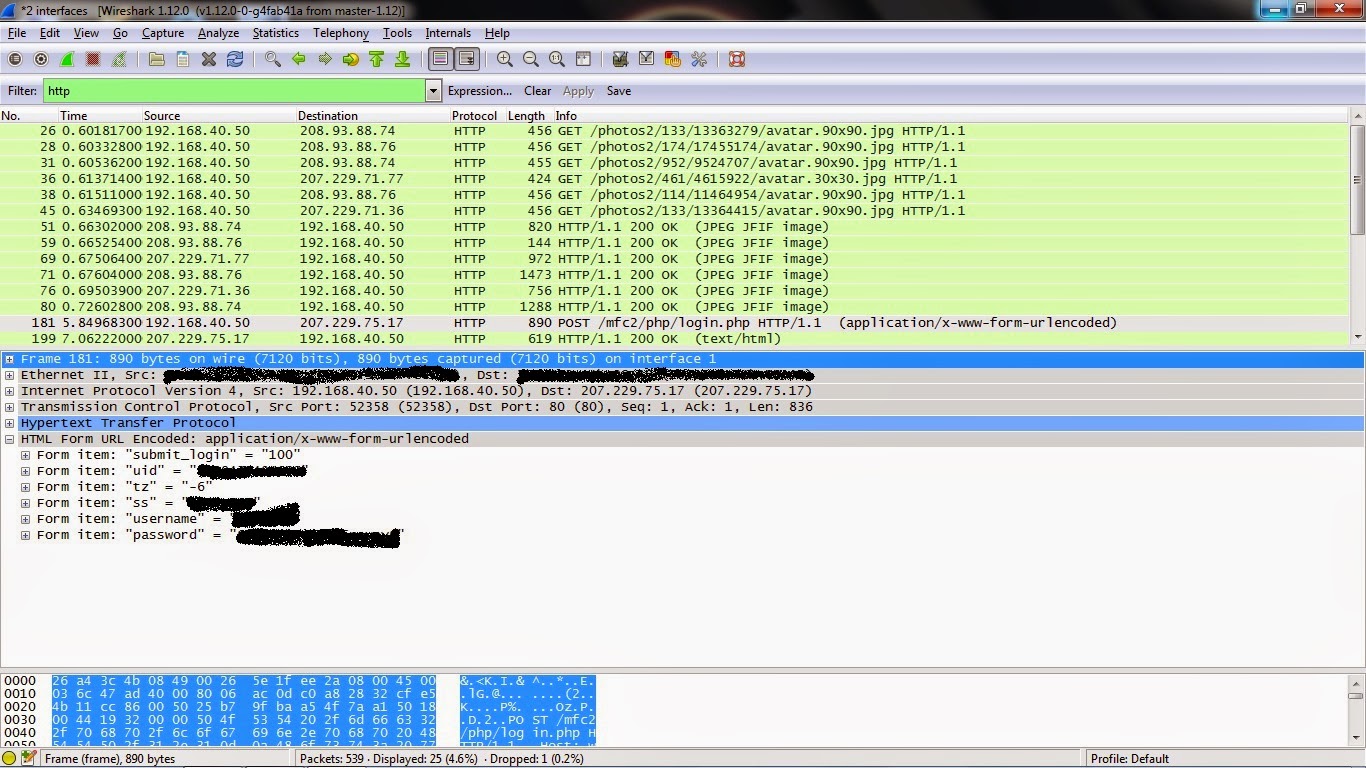Edit capture filters toolbar icon
The height and width of the screenshot is (768, 1366).
pyautogui.click(x=621, y=60)
